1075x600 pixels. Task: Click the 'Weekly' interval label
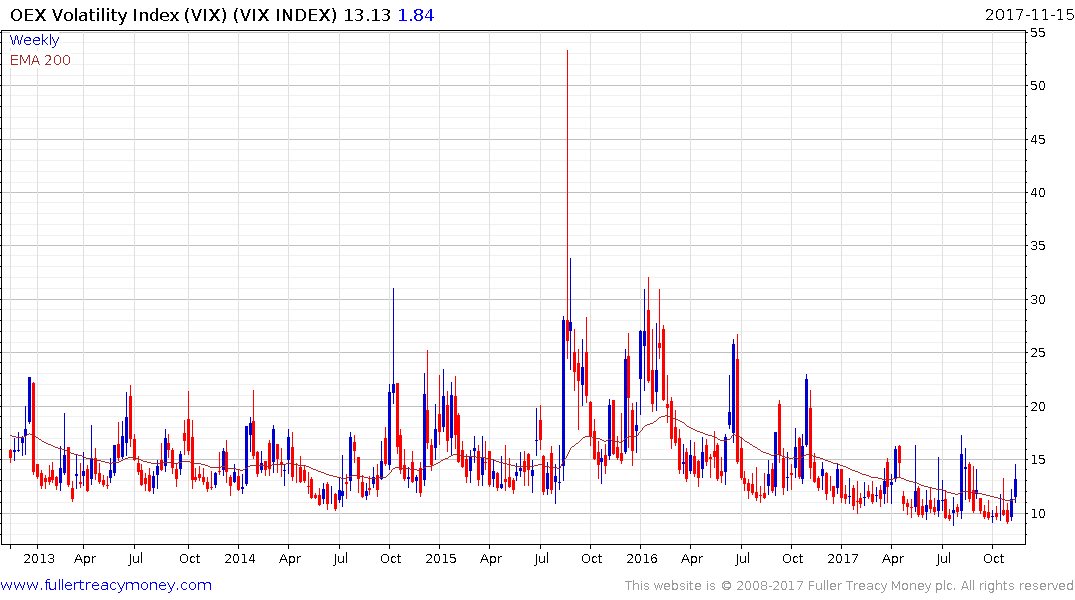click(34, 40)
